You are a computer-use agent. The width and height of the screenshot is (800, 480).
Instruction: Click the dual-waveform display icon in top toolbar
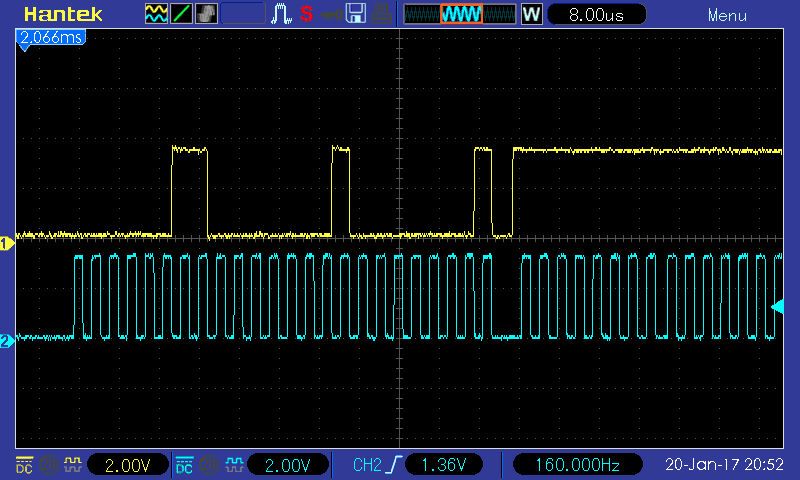(157, 14)
